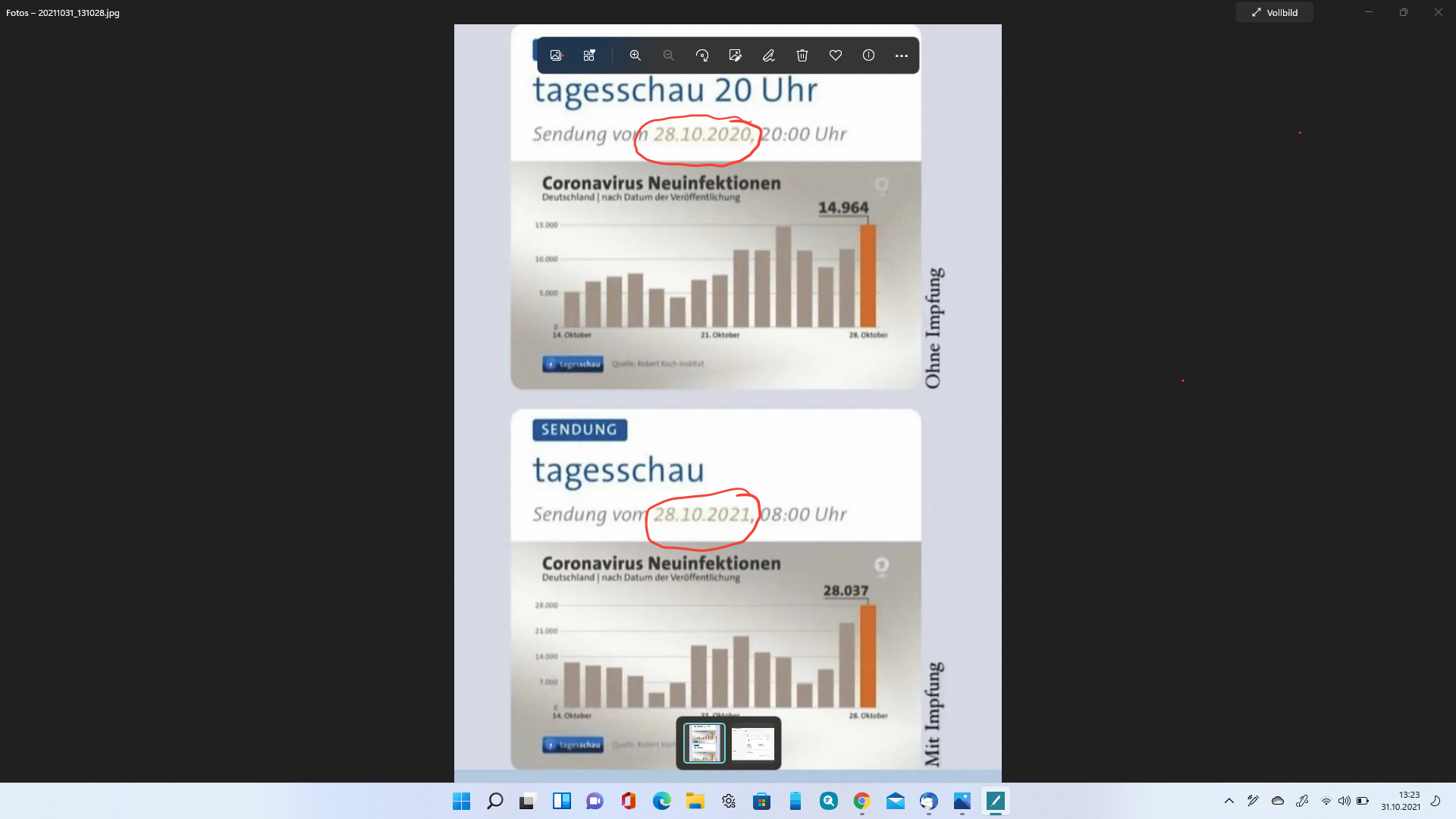Open the volume speaker control

(x=1345, y=801)
